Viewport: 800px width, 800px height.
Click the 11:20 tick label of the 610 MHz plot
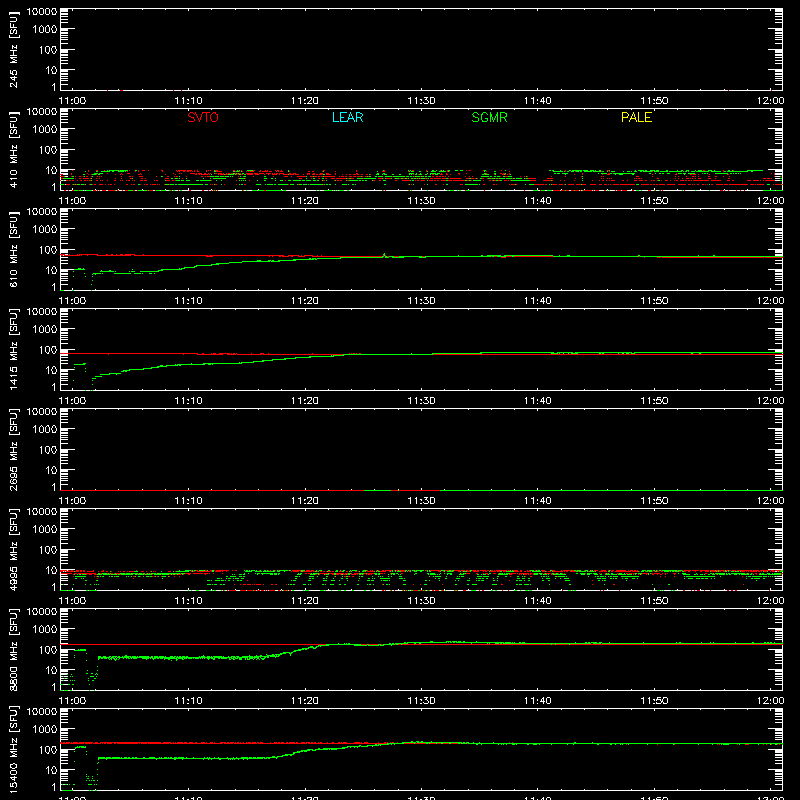(x=305, y=301)
